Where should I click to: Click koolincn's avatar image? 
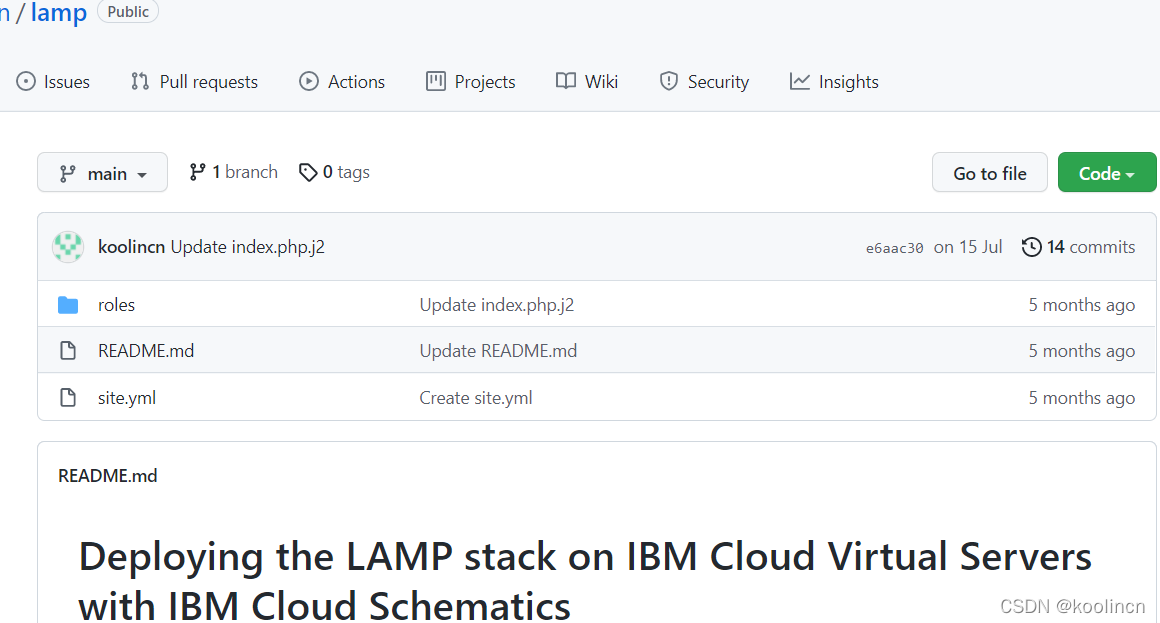click(x=68, y=247)
